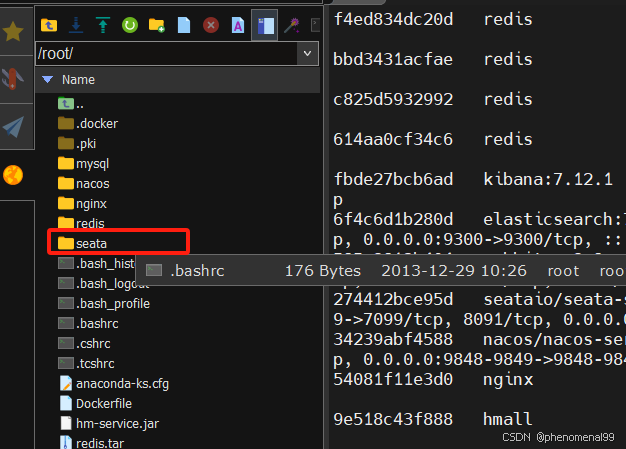Click container ID 274412bce95d in terminal
Image resolution: width=626 pixels, height=449 pixels.
393,299
